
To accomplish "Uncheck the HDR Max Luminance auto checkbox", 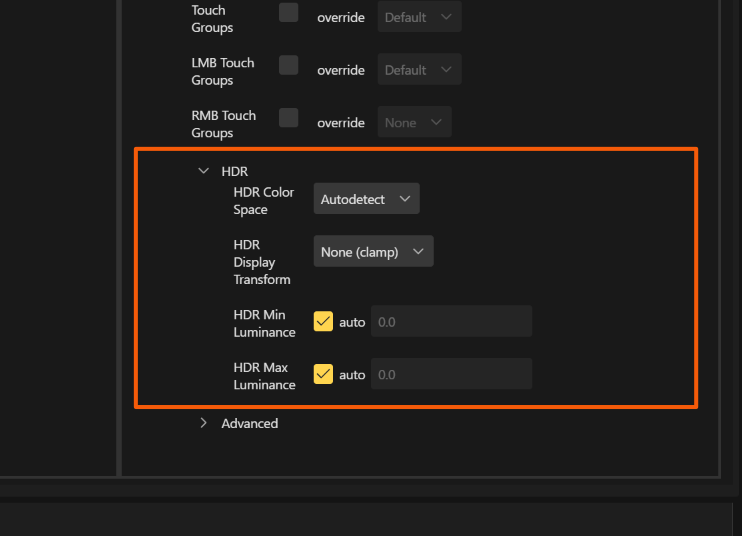I will pyautogui.click(x=323, y=374).
